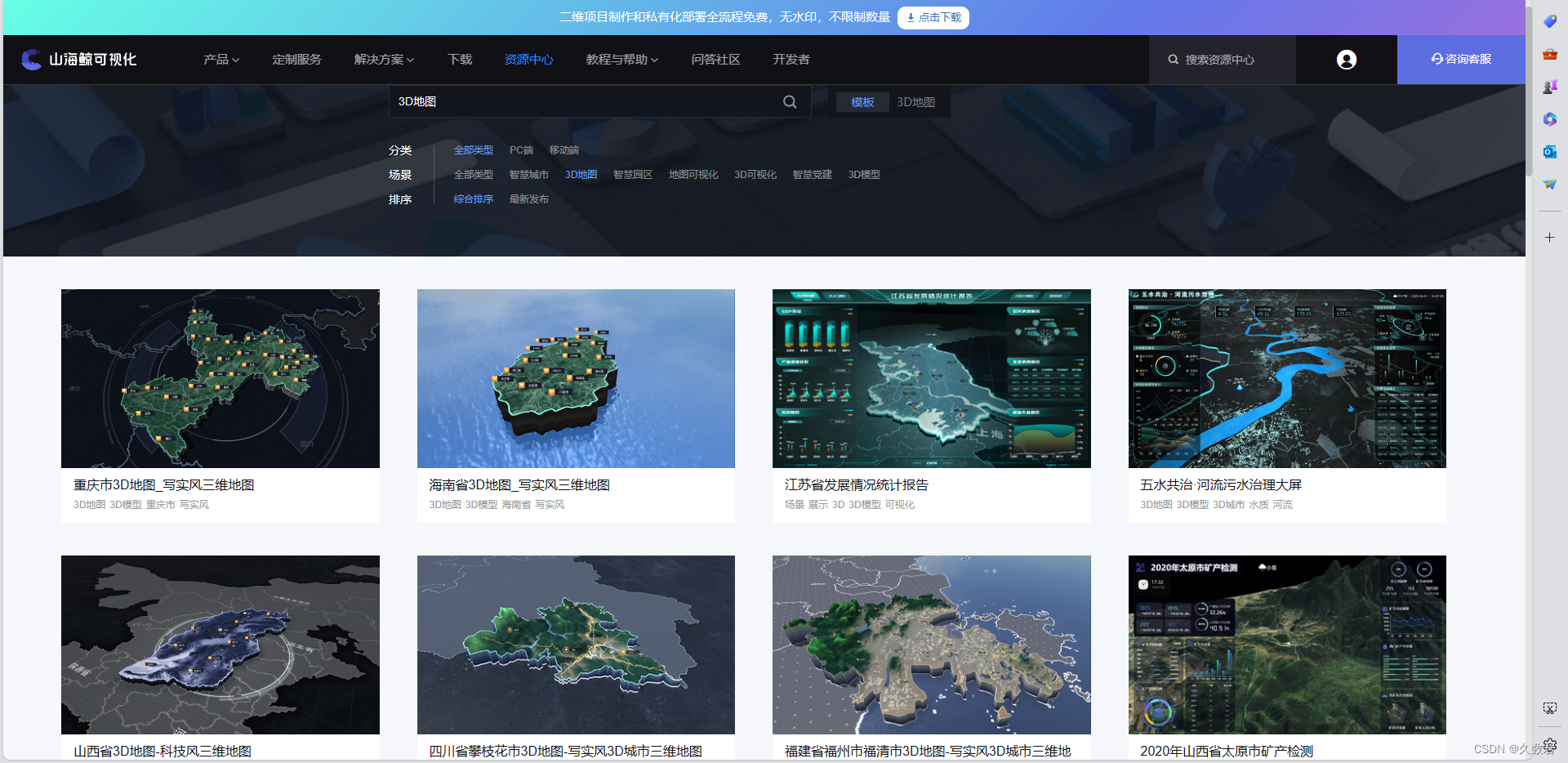The width and height of the screenshot is (1568, 763).
Task: Click the search magnifier icon in search box
Action: (790, 102)
